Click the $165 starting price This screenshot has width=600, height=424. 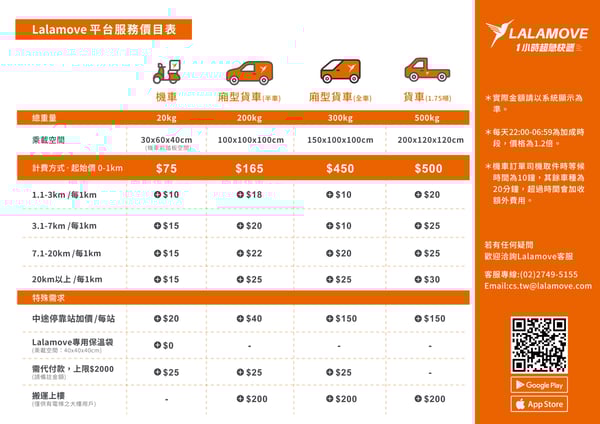(x=249, y=169)
